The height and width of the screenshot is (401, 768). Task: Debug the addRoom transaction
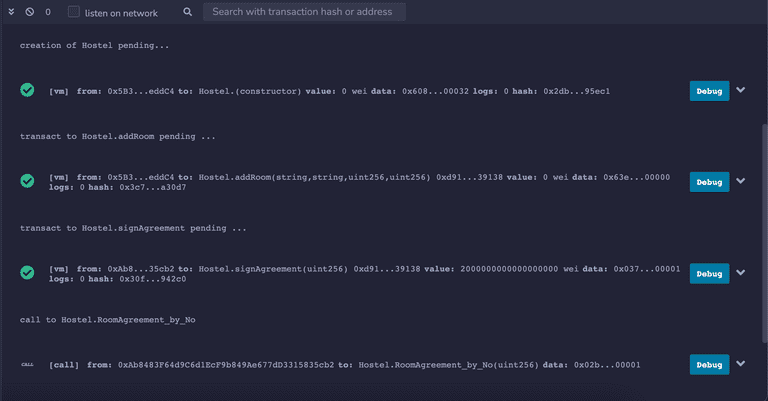click(709, 182)
